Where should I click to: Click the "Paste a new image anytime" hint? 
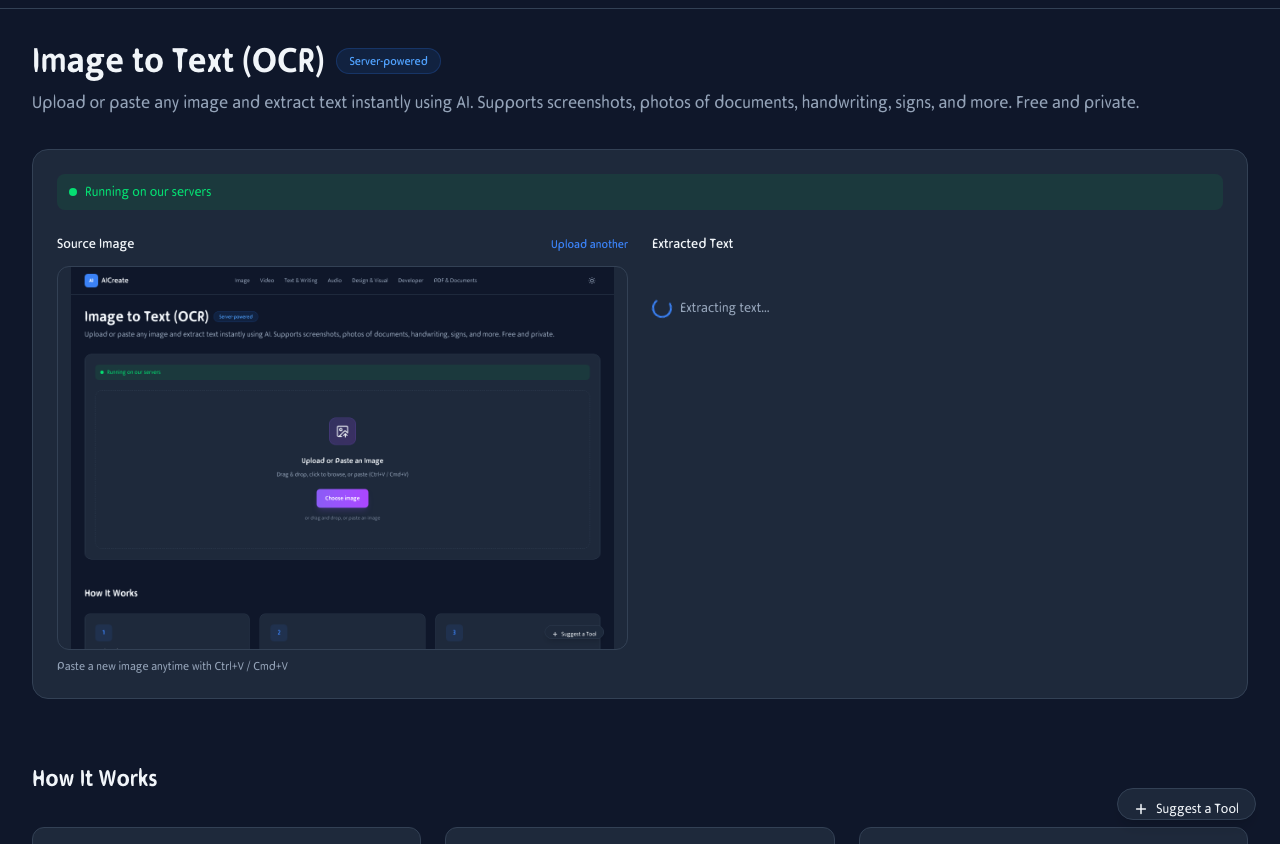(x=172, y=665)
